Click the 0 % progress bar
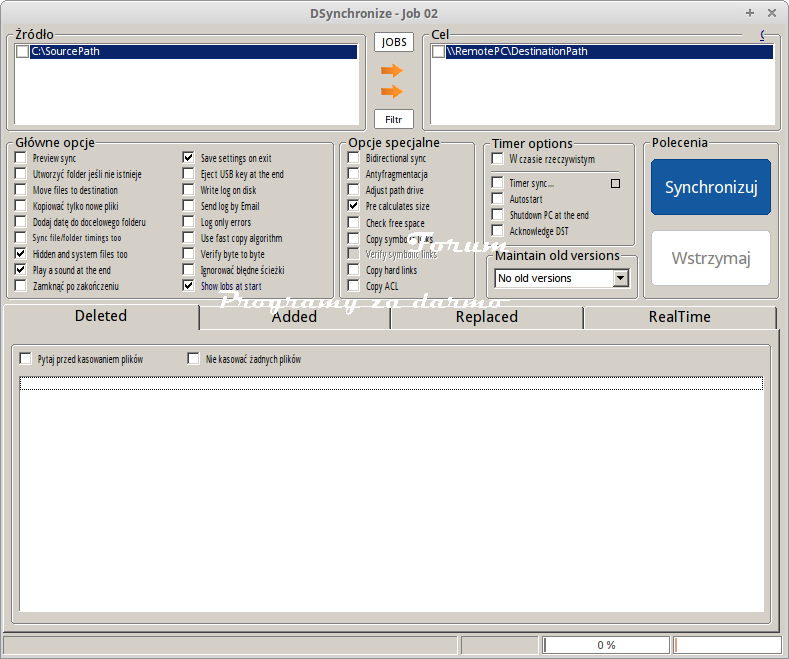 tap(606, 645)
